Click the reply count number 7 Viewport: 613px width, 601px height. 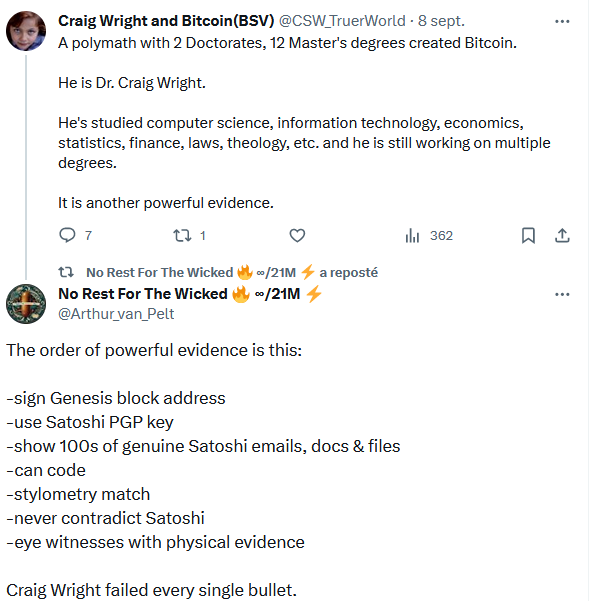(x=89, y=236)
